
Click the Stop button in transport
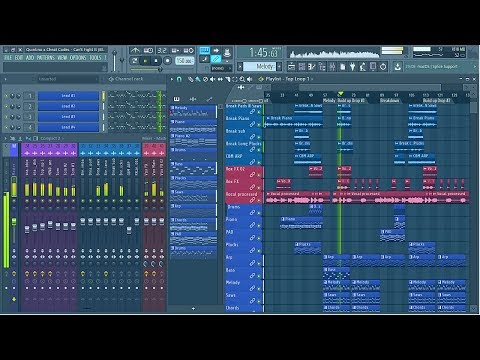pos(156,61)
